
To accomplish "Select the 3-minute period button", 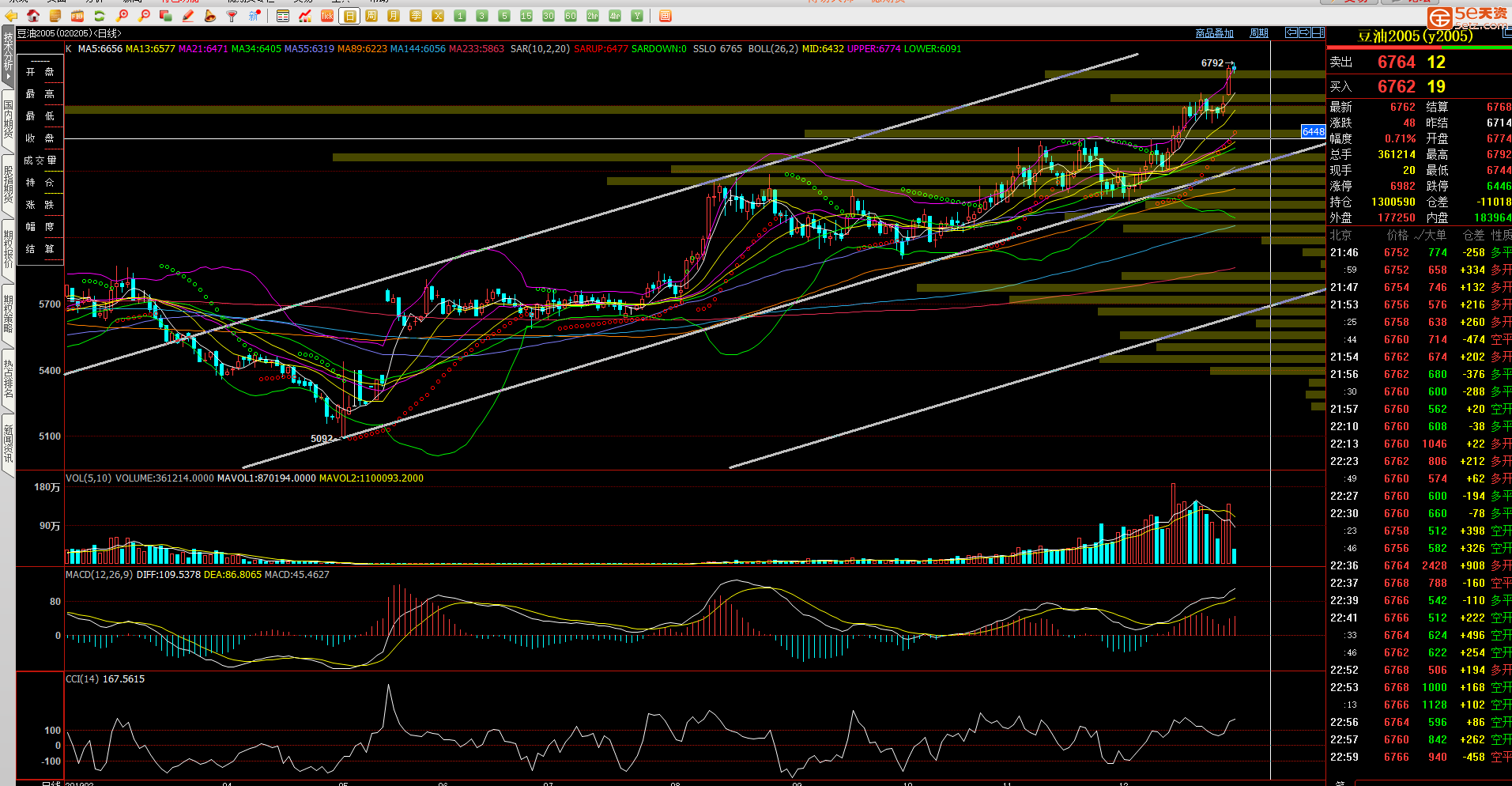I will pyautogui.click(x=482, y=16).
